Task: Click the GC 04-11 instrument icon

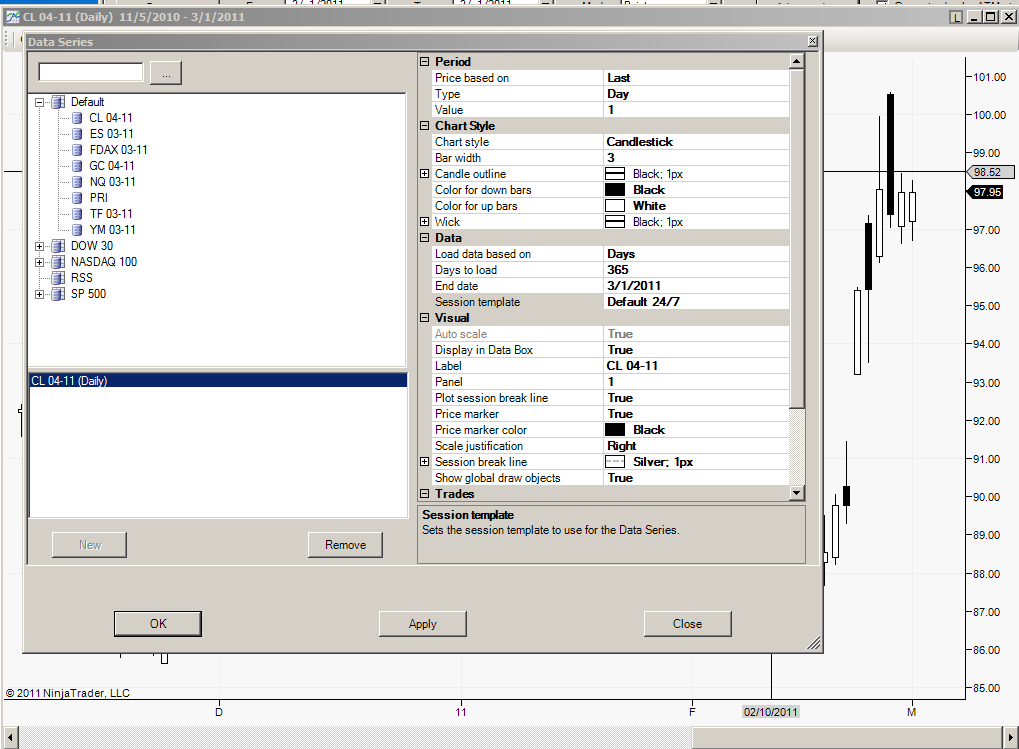Action: pyautogui.click(x=77, y=166)
